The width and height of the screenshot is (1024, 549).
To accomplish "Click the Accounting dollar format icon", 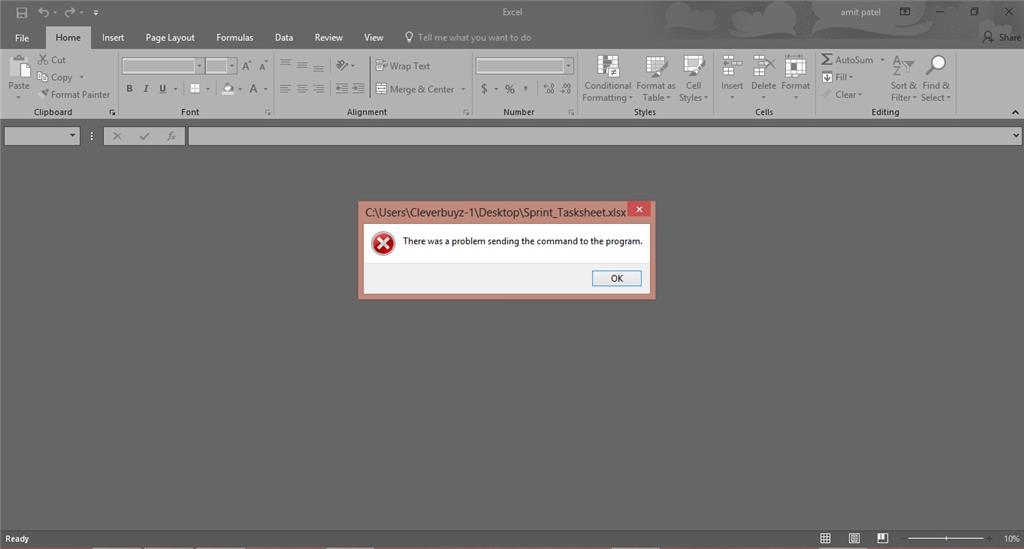I will click(484, 89).
